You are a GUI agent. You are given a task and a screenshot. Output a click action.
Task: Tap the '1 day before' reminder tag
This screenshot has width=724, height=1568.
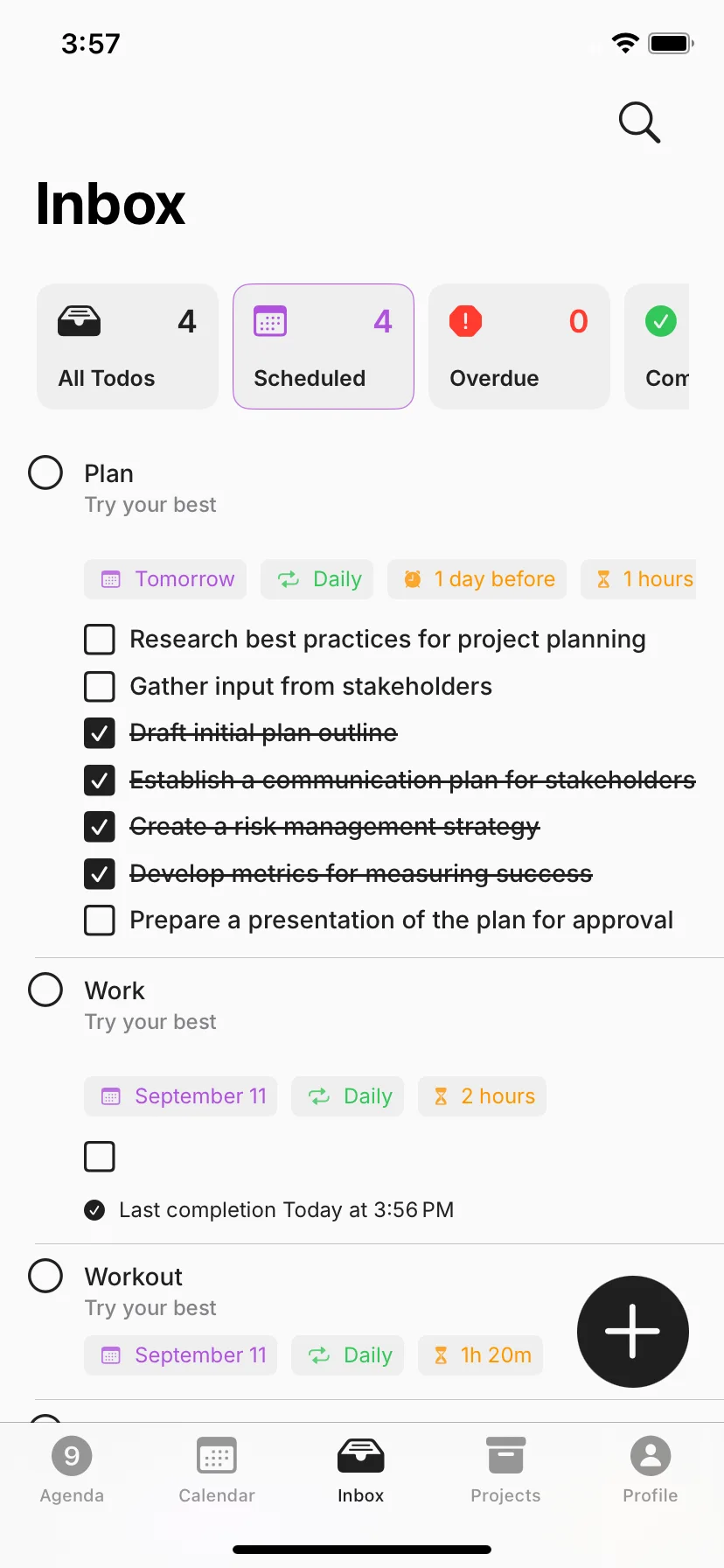(477, 579)
